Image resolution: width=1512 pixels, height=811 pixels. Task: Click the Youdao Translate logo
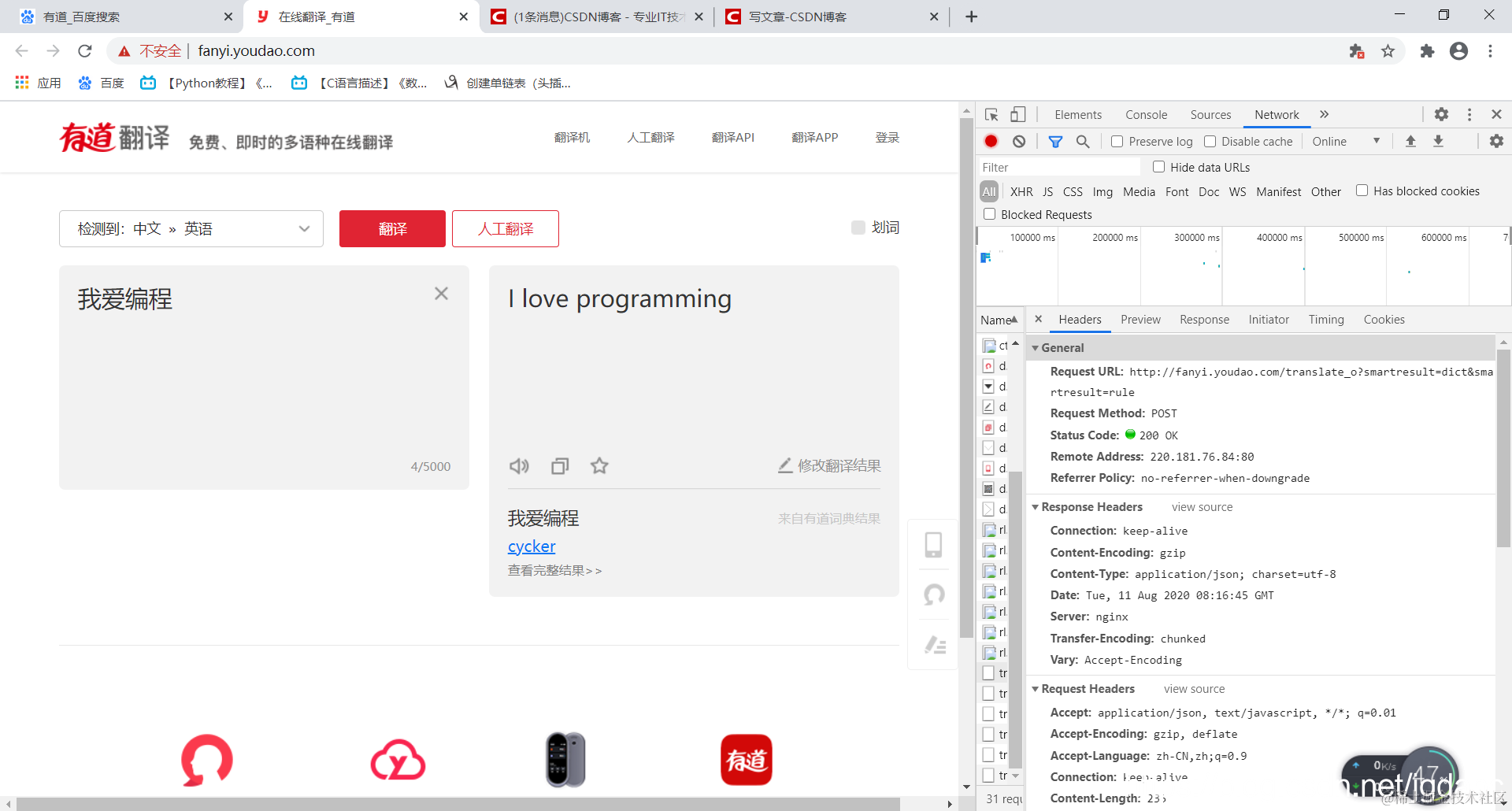[x=115, y=138]
